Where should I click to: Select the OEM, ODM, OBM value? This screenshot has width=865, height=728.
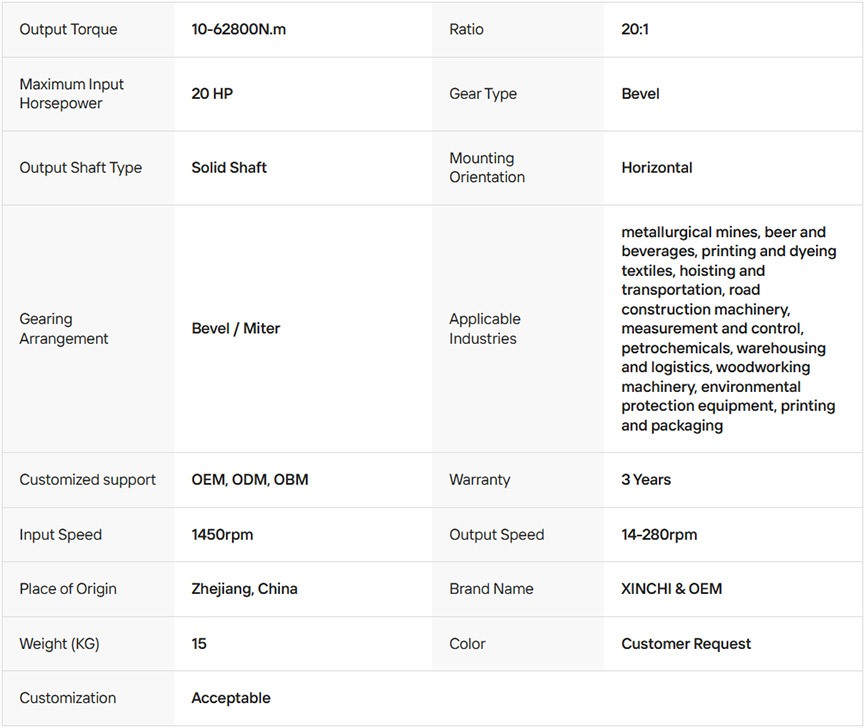point(250,480)
